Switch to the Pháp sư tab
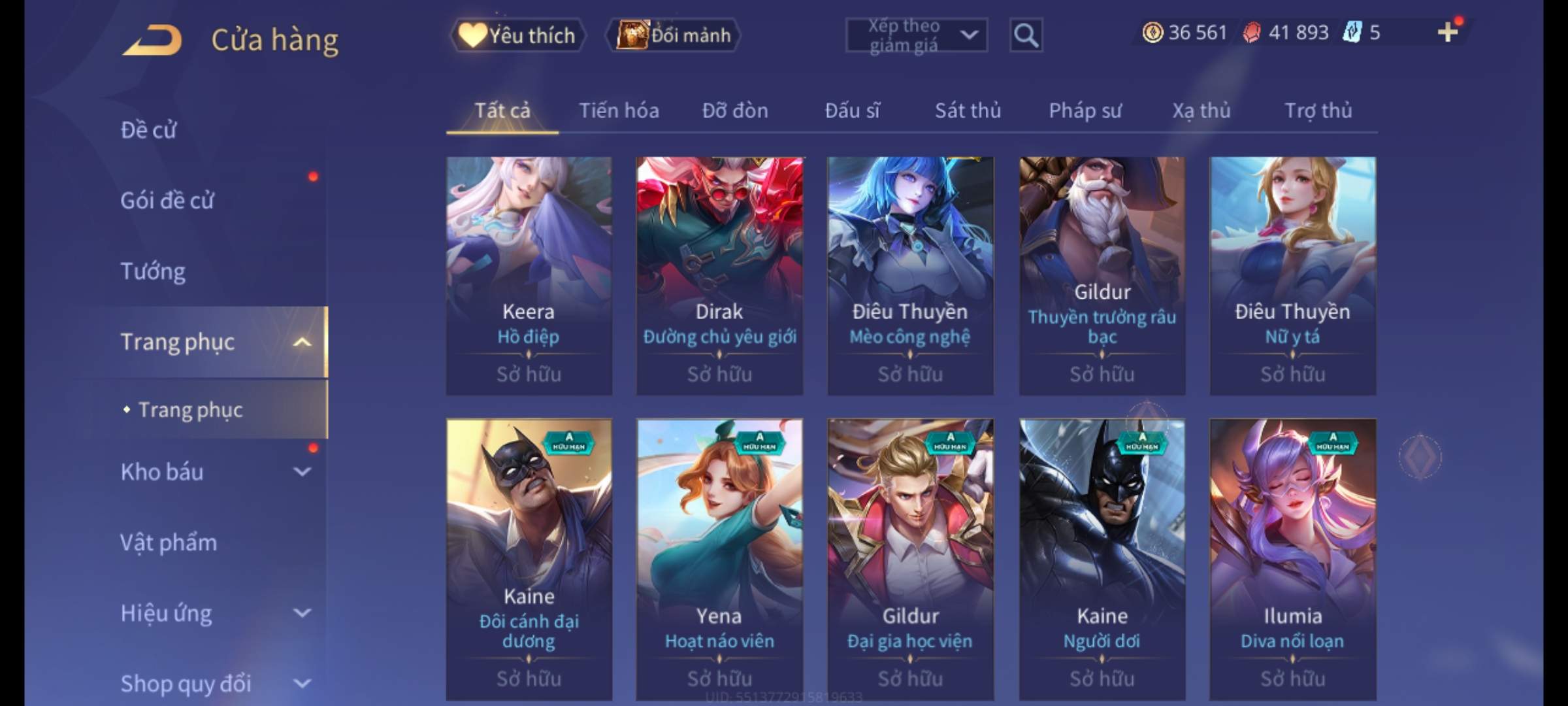 point(1085,110)
